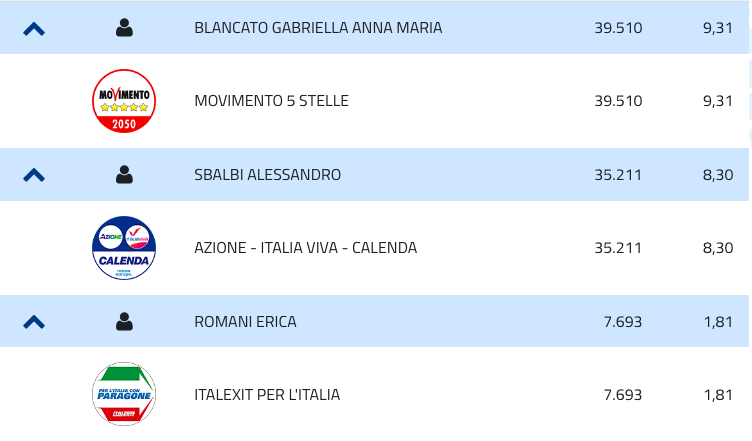Click person icon next to Romani Erica
752x441 pixels.
point(124,322)
